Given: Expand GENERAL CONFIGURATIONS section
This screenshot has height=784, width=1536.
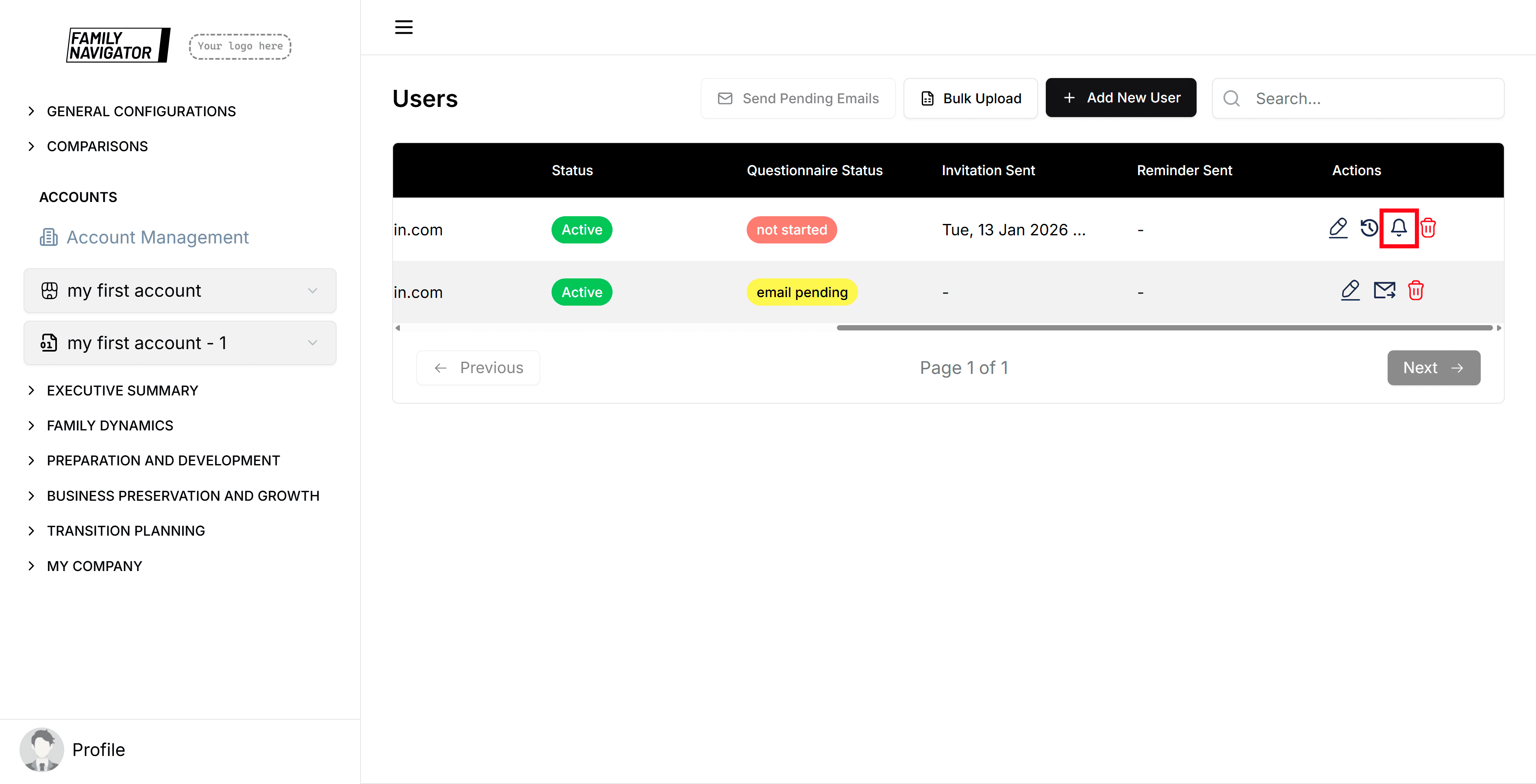Looking at the screenshot, I should (141, 111).
